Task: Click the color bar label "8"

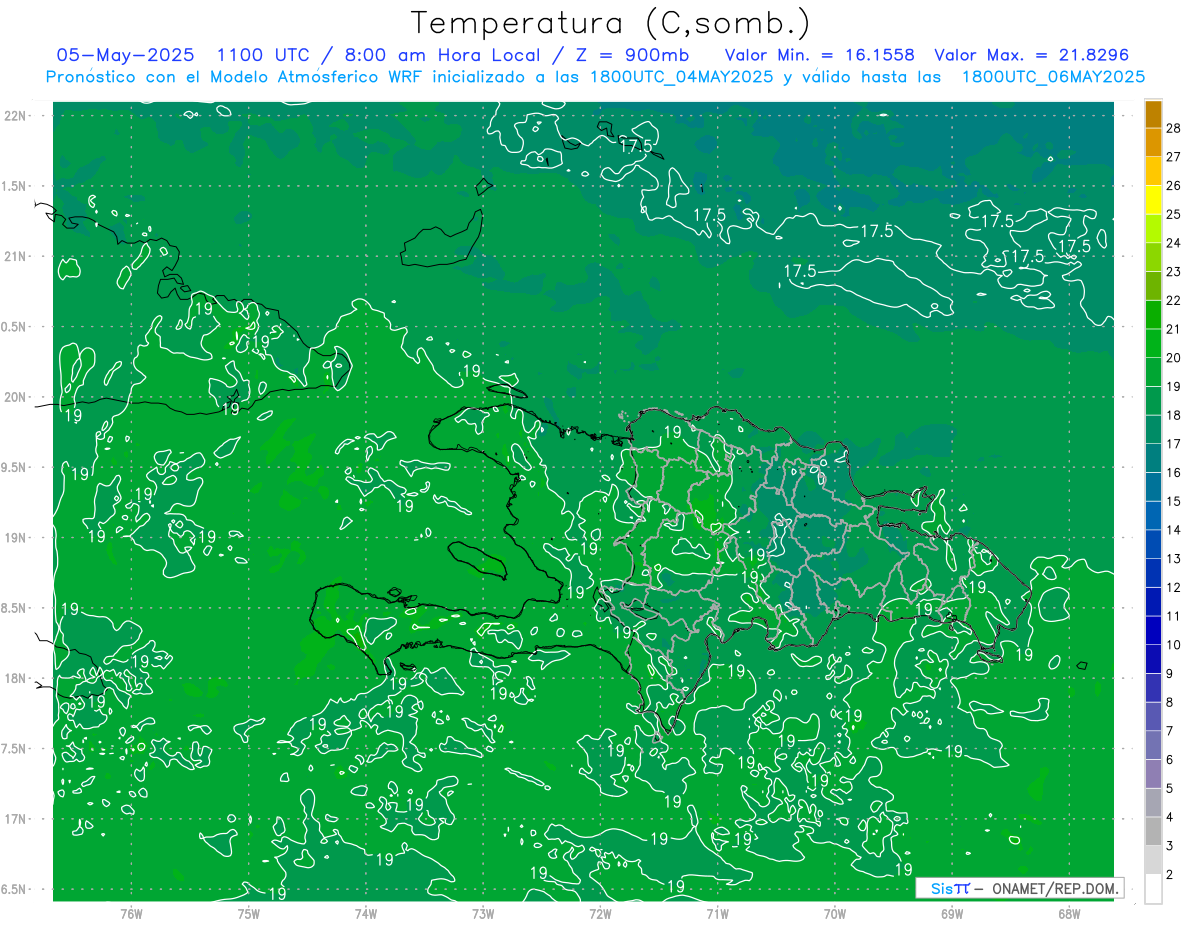Action: click(1171, 702)
